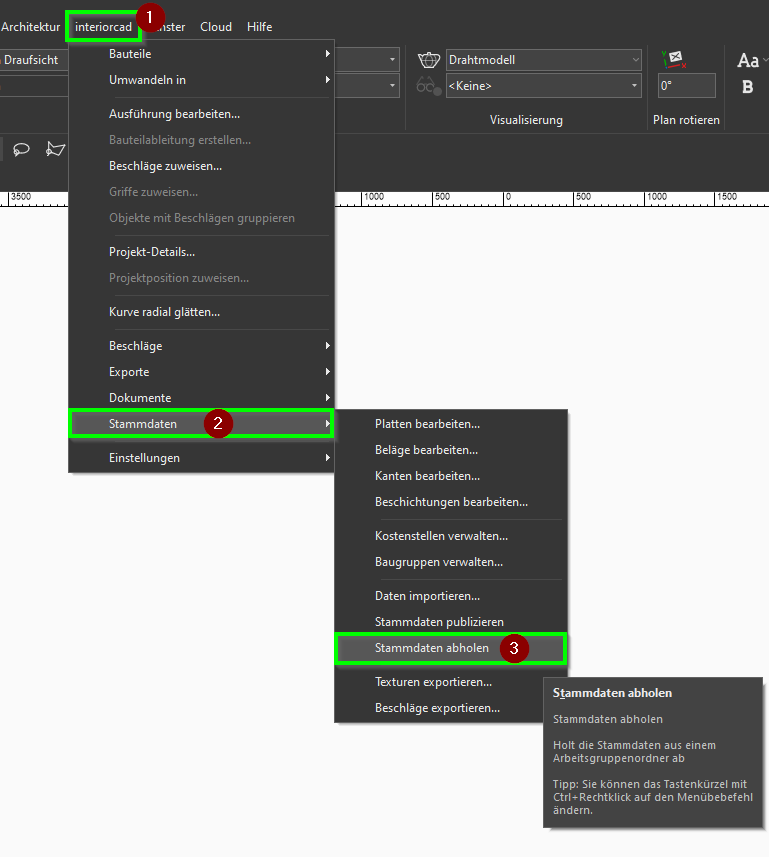Open Projekt-Details dialog
This screenshot has height=857, width=769.
(x=201, y=252)
